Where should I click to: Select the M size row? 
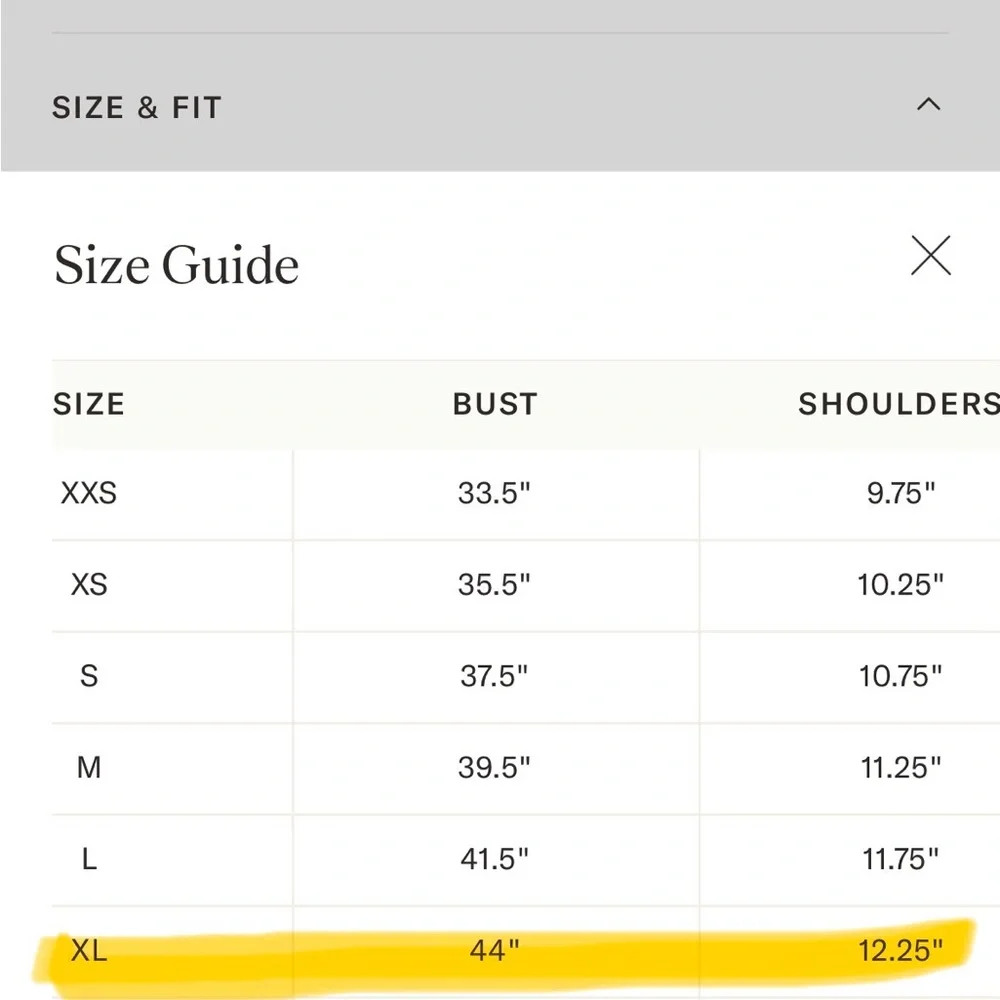tap(526, 768)
